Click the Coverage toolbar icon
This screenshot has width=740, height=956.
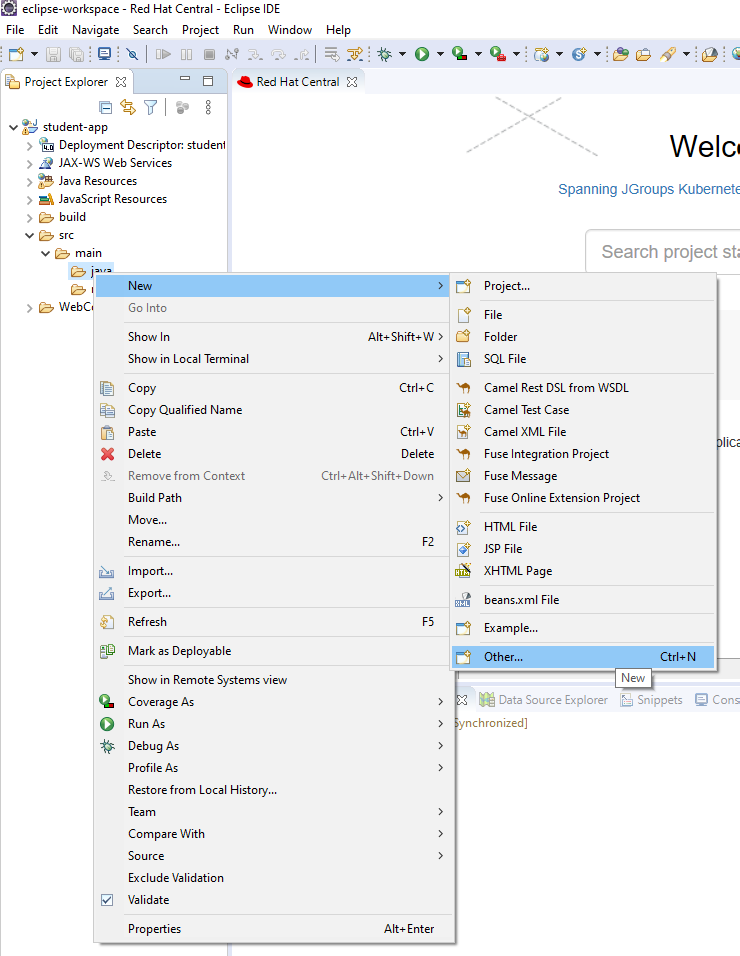tap(460, 54)
